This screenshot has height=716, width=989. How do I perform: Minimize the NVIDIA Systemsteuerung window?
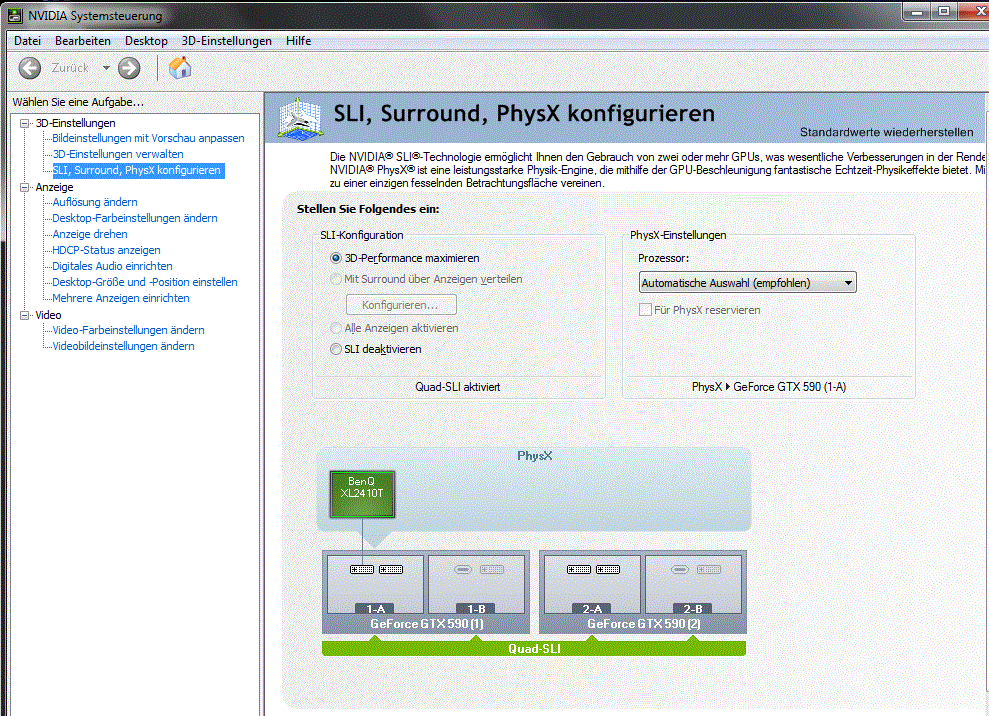click(x=917, y=11)
